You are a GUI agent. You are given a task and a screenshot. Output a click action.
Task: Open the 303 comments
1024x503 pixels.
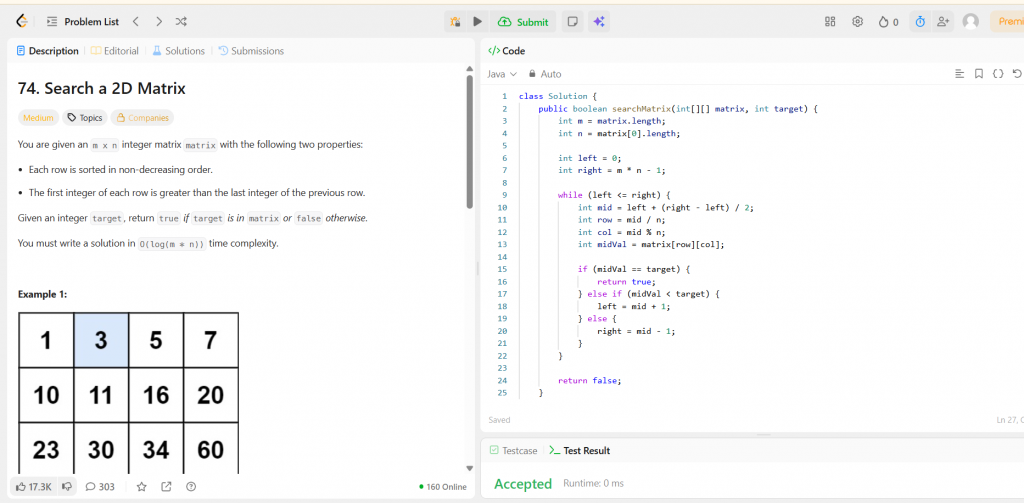point(100,487)
